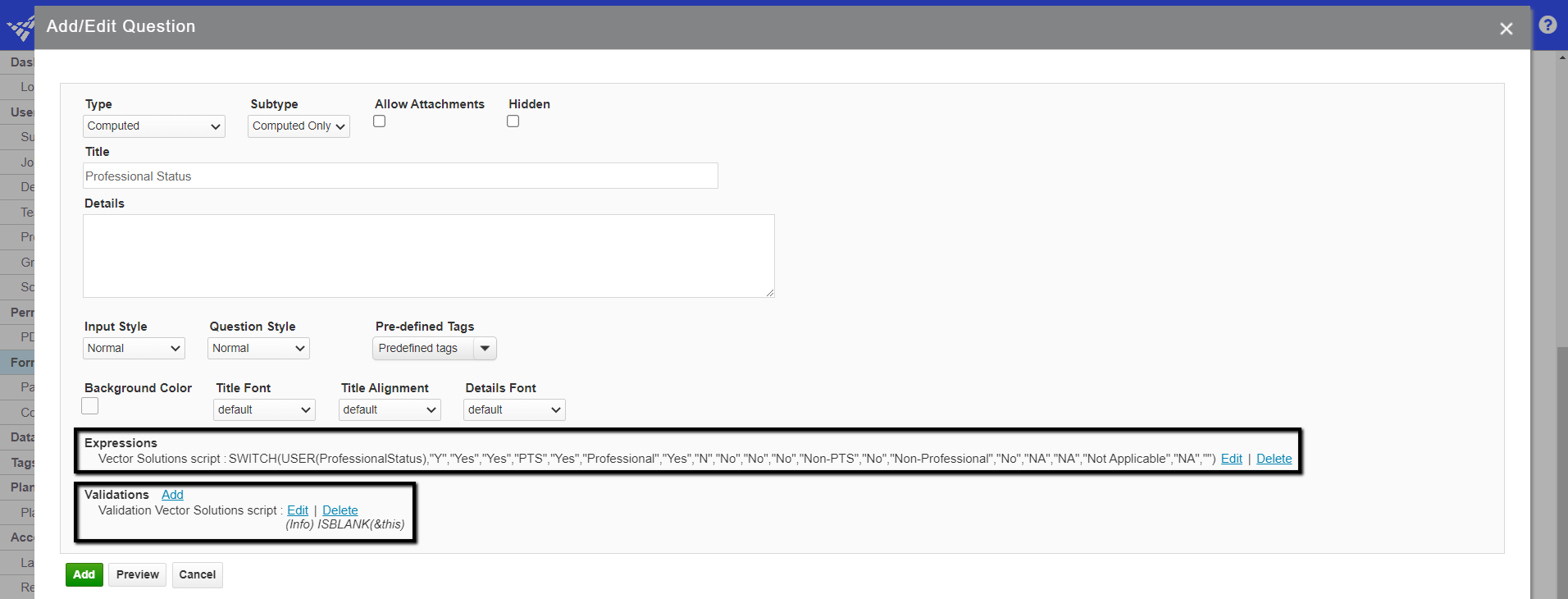Click inside the Details text area
1568x599 pixels.
(x=428, y=256)
